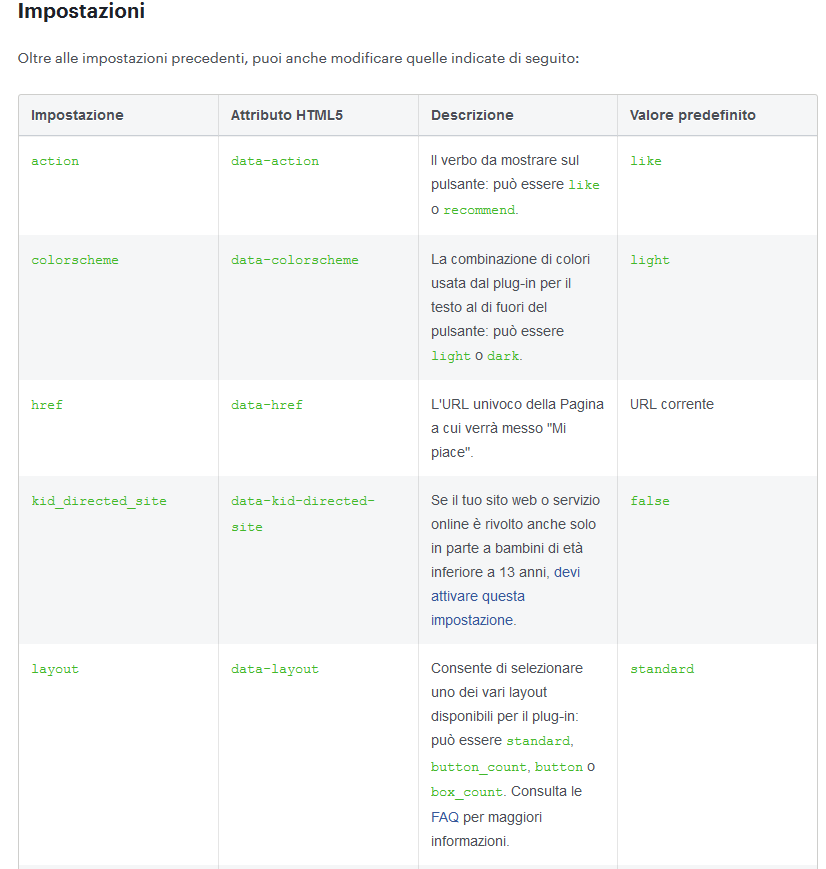Click the Impostazioni heading

pos(81,11)
